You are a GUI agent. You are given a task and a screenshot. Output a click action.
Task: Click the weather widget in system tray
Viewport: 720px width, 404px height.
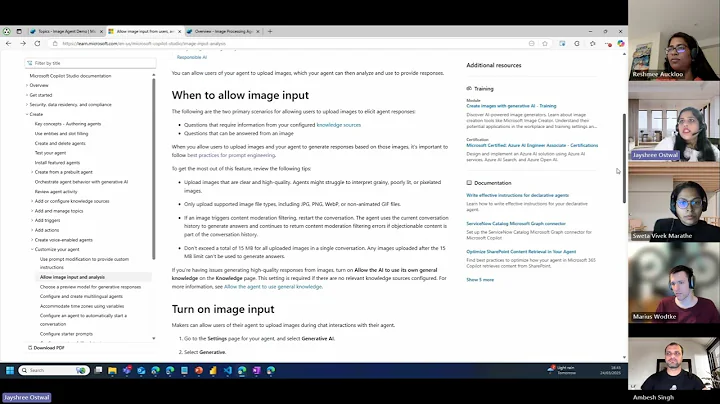(562, 370)
